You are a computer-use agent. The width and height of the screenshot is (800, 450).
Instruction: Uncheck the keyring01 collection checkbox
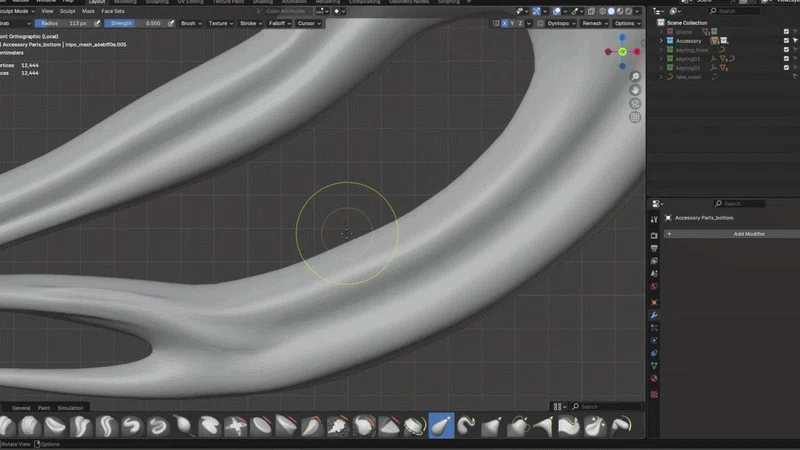(x=786, y=59)
